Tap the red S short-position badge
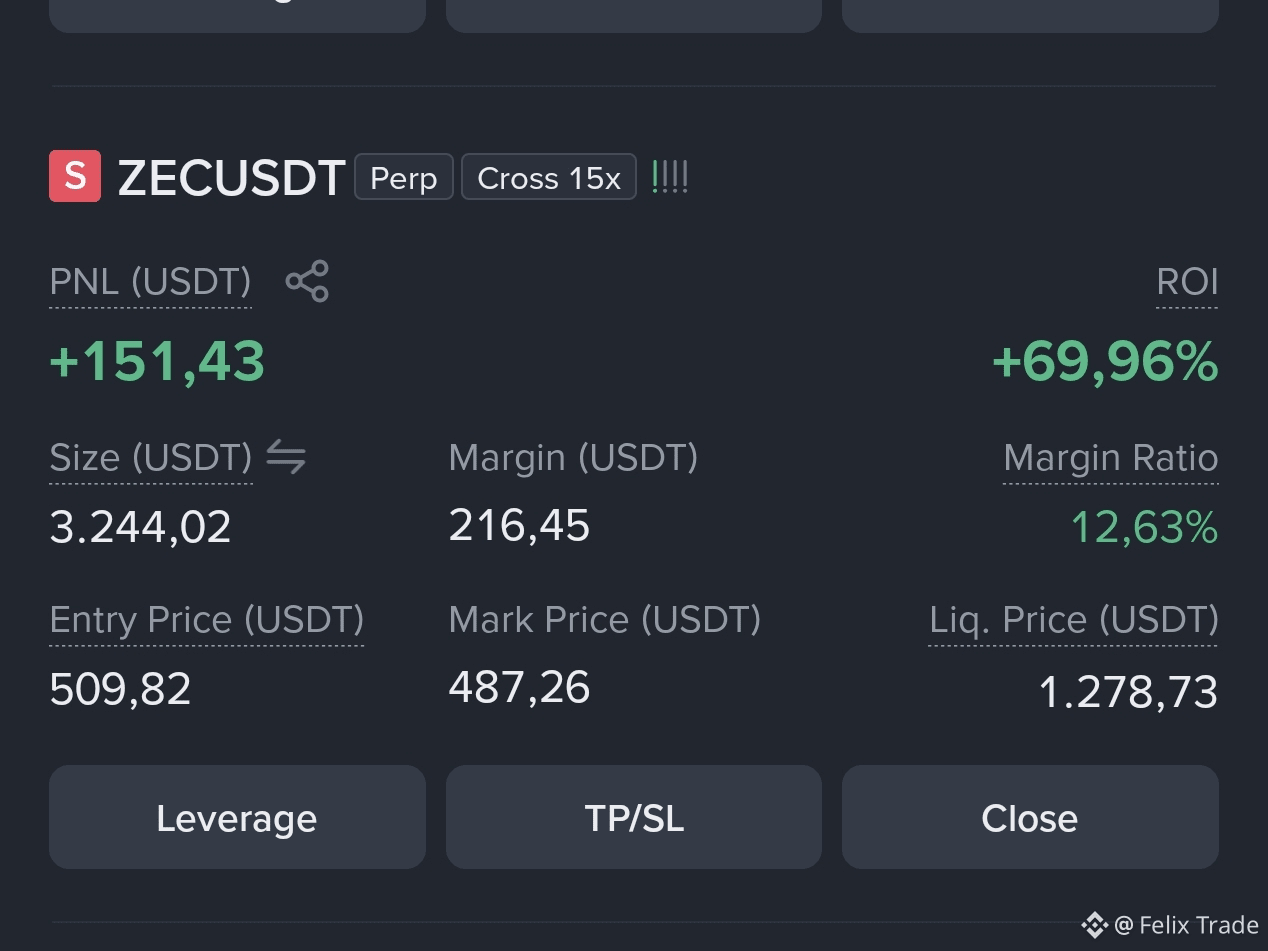Screen dimensions: 1268x951 pos(75,176)
